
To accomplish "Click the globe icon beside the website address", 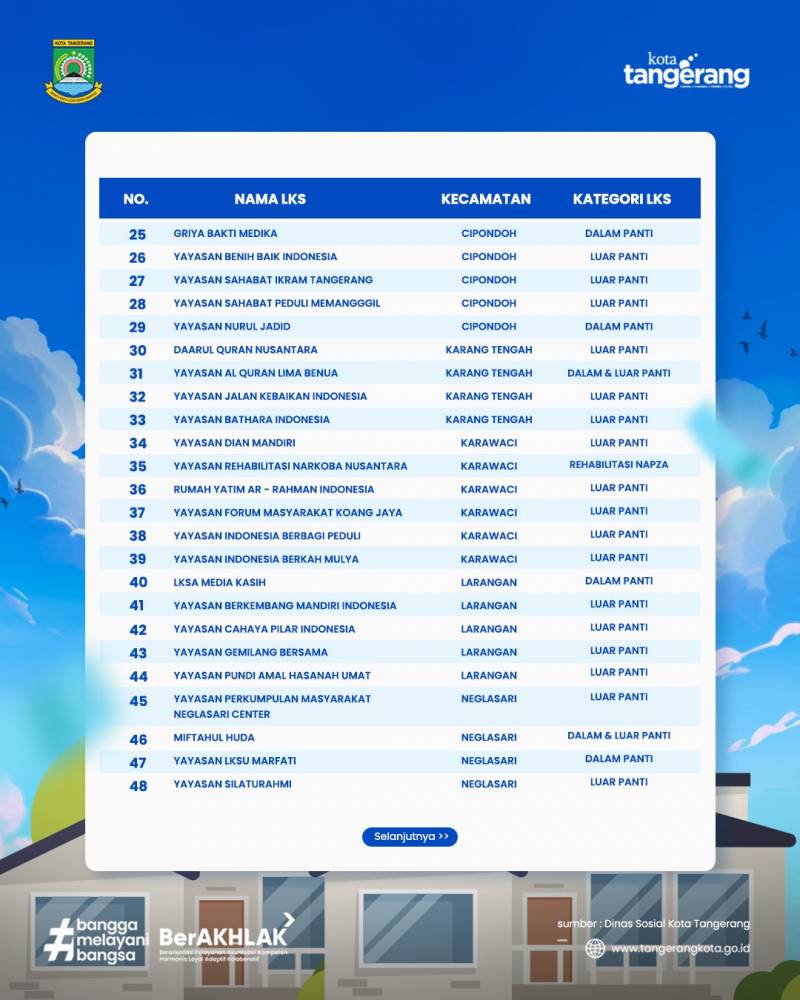I will pos(595,948).
